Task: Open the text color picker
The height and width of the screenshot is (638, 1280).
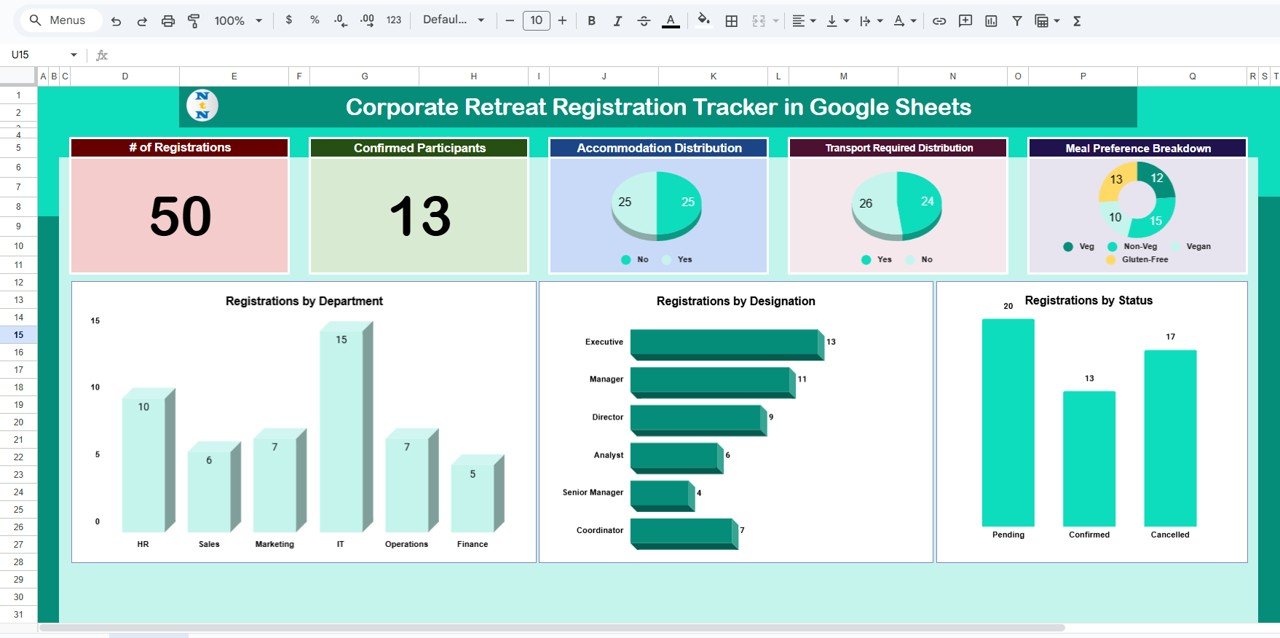Action: click(670, 20)
